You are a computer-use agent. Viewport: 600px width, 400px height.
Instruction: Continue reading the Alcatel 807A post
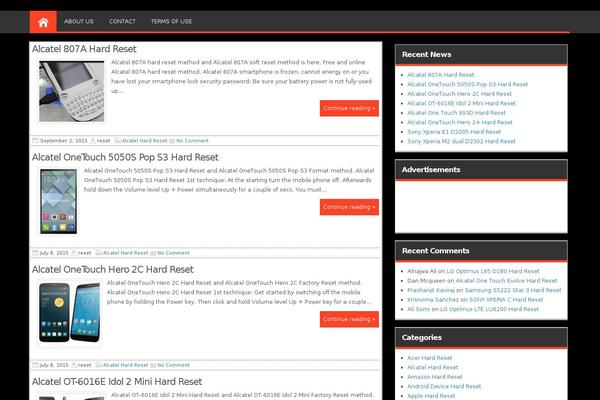pos(349,108)
